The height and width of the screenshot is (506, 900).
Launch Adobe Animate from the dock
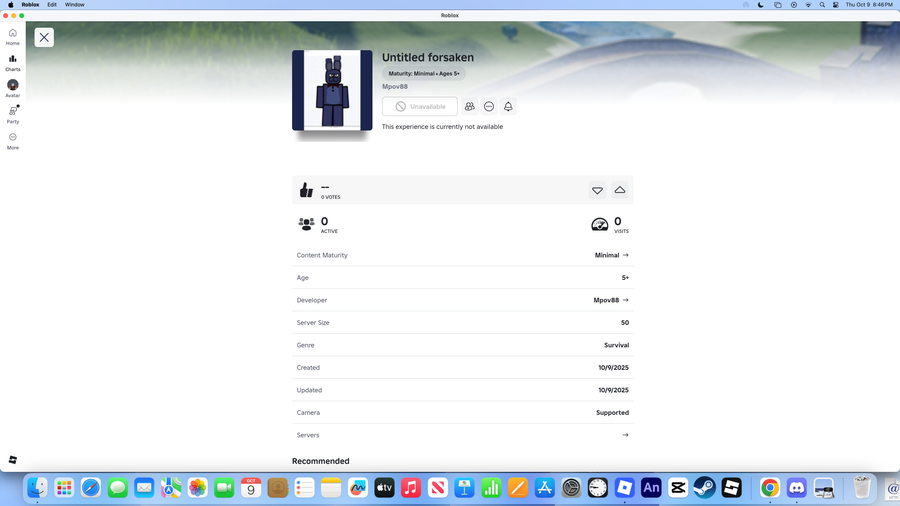[x=651, y=488]
